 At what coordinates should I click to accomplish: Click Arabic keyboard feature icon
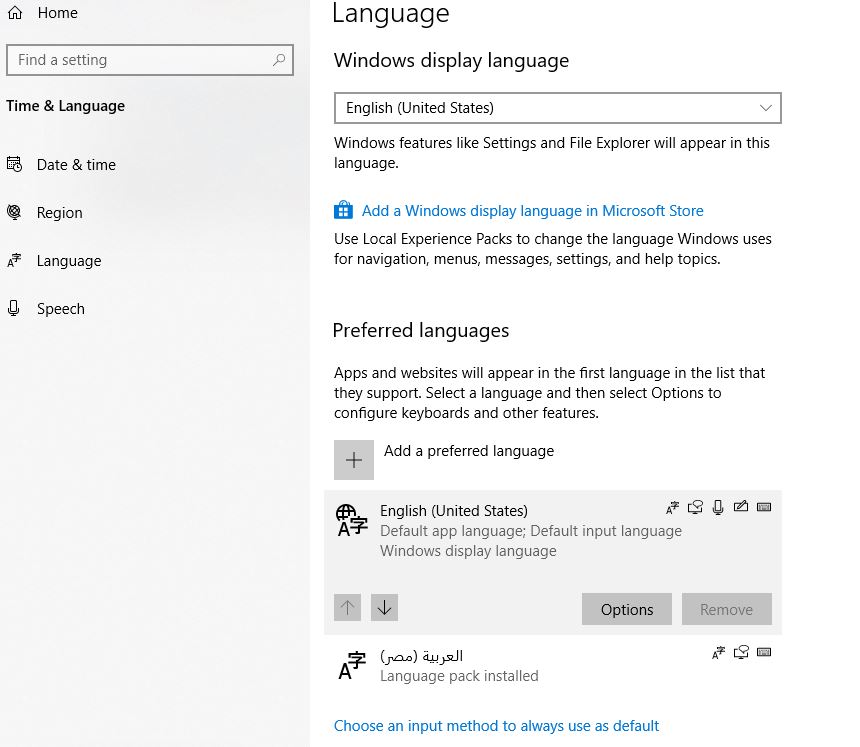tap(764, 652)
